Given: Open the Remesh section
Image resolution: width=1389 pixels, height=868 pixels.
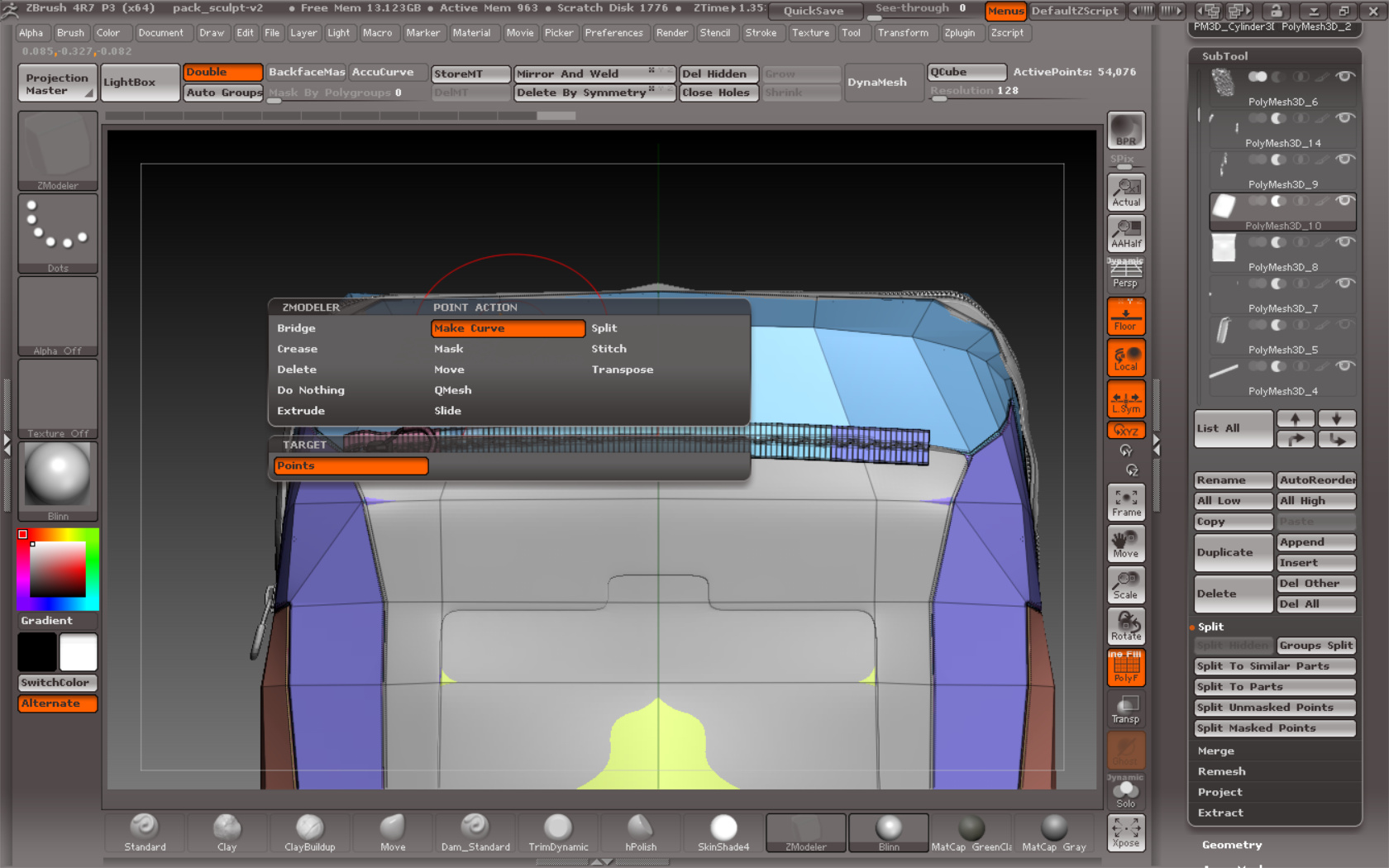Looking at the screenshot, I should click(x=1221, y=771).
